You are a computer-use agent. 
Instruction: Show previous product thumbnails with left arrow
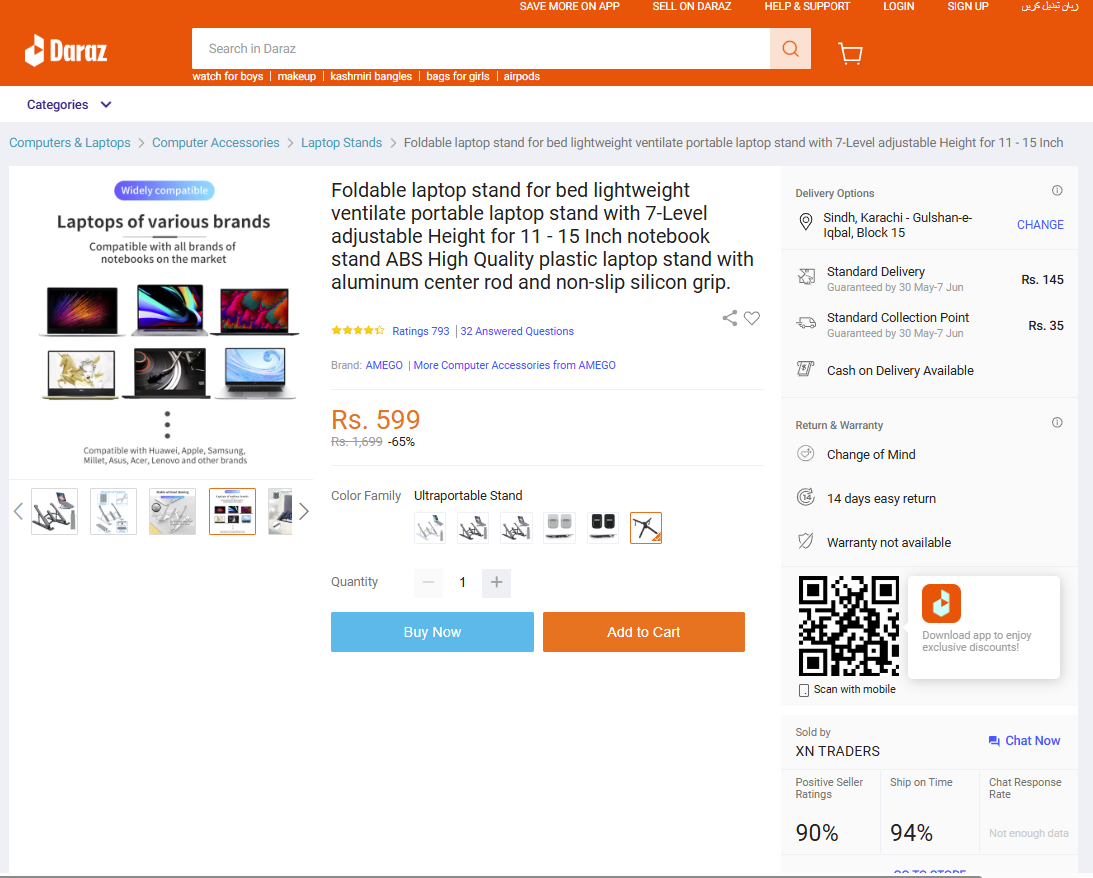18,511
